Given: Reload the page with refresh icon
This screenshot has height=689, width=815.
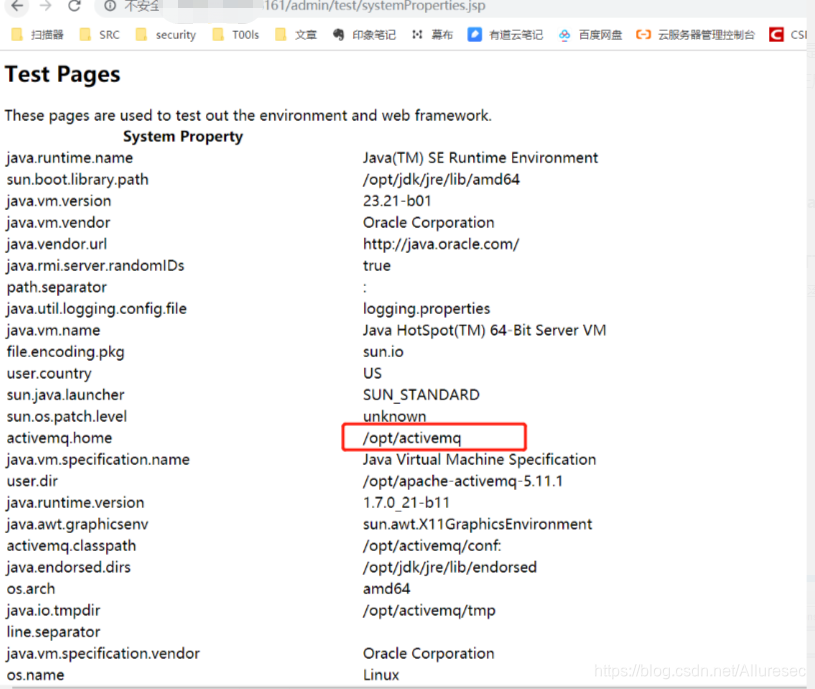Looking at the screenshot, I should [74, 6].
